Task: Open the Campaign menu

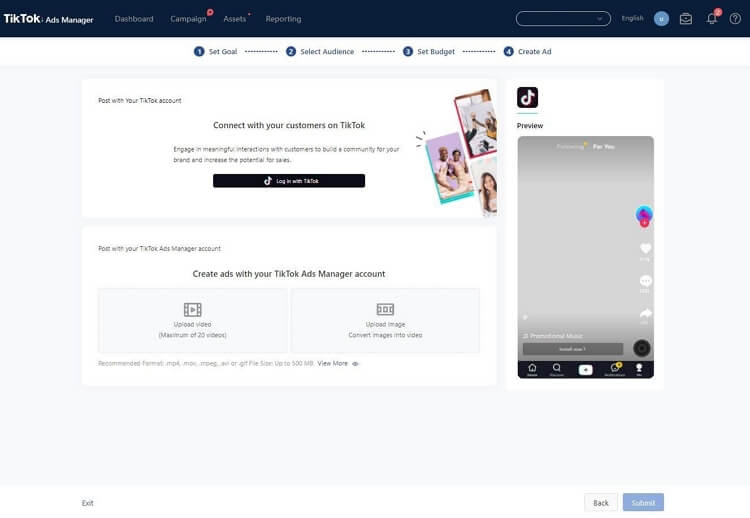Action: (188, 18)
